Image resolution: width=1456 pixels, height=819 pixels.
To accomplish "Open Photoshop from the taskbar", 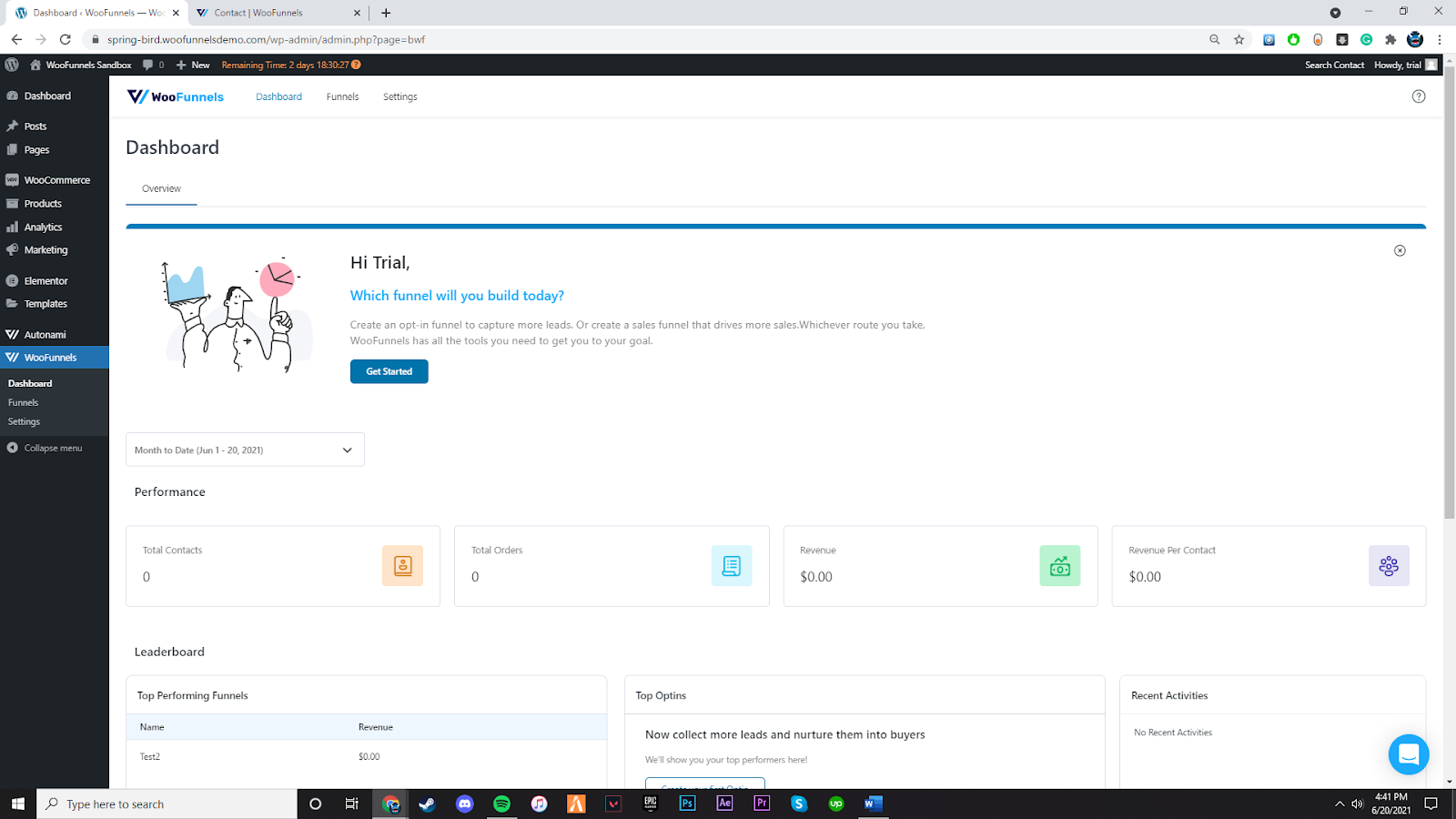I will tap(687, 804).
